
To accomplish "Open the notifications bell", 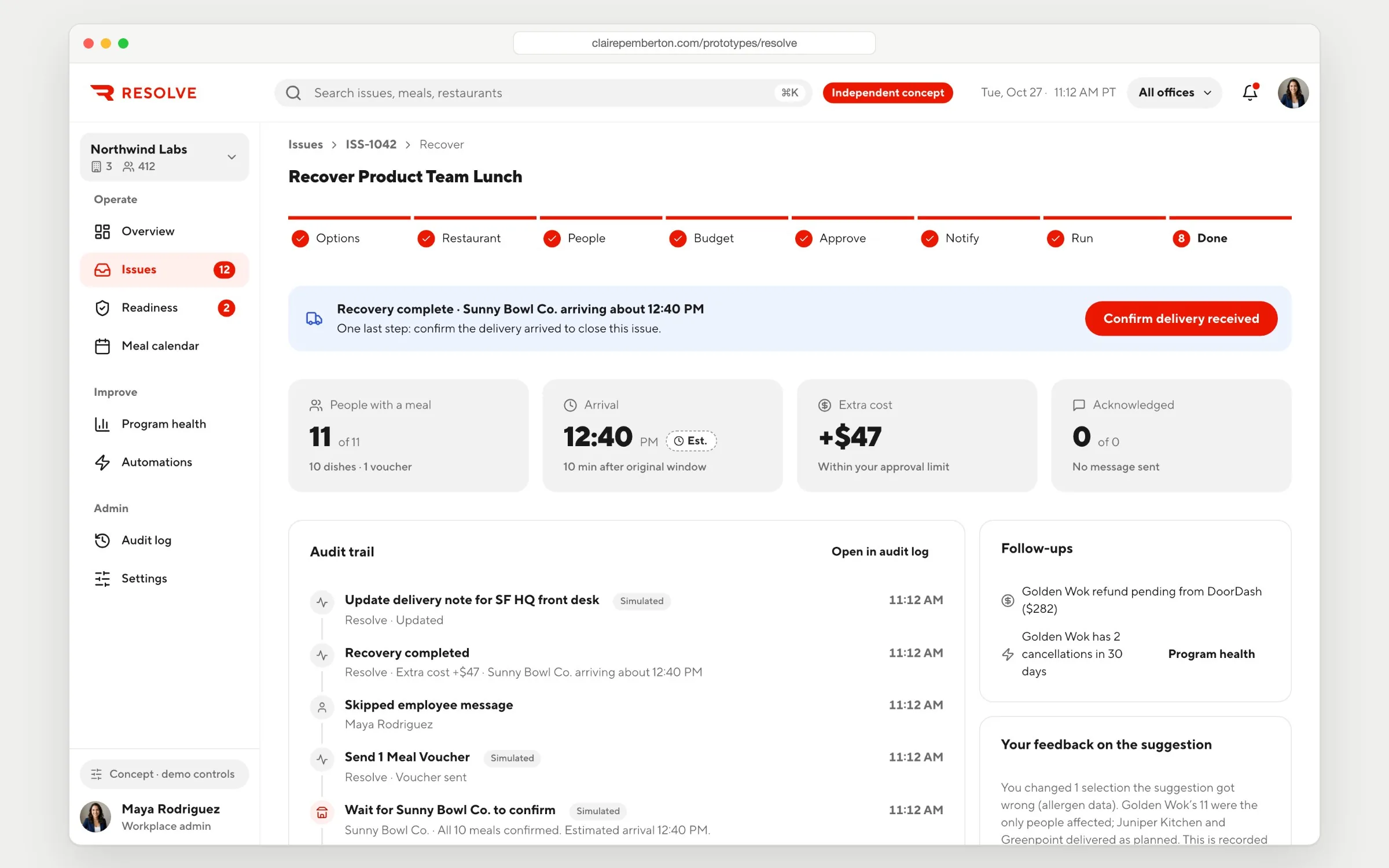I will pos(1250,93).
